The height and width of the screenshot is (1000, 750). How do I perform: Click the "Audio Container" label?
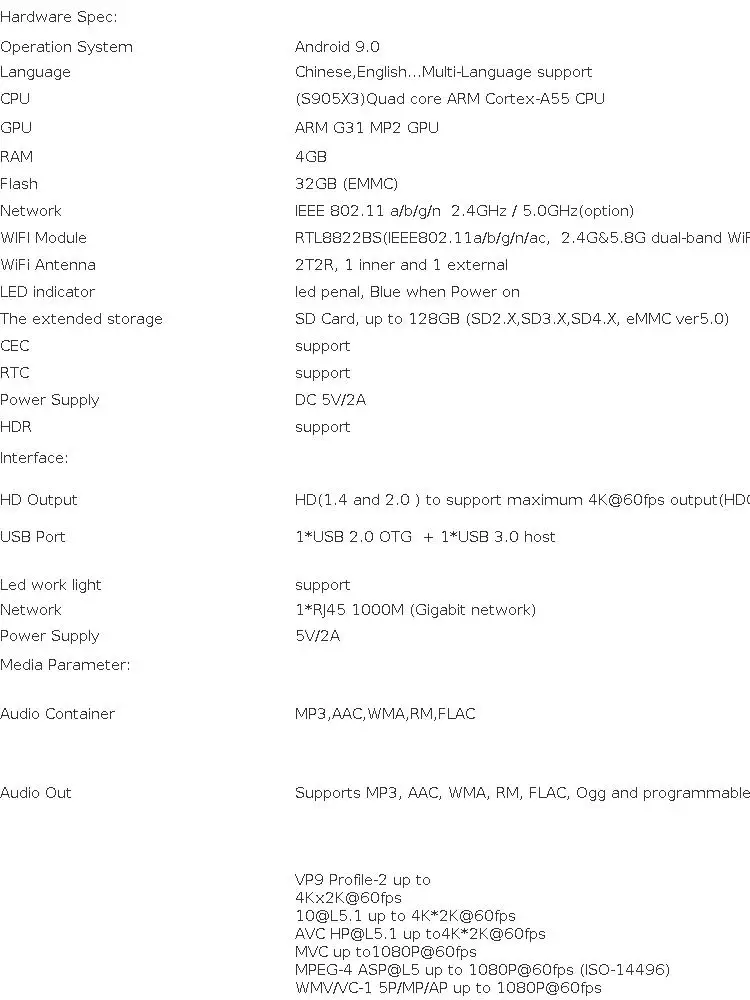pos(57,714)
